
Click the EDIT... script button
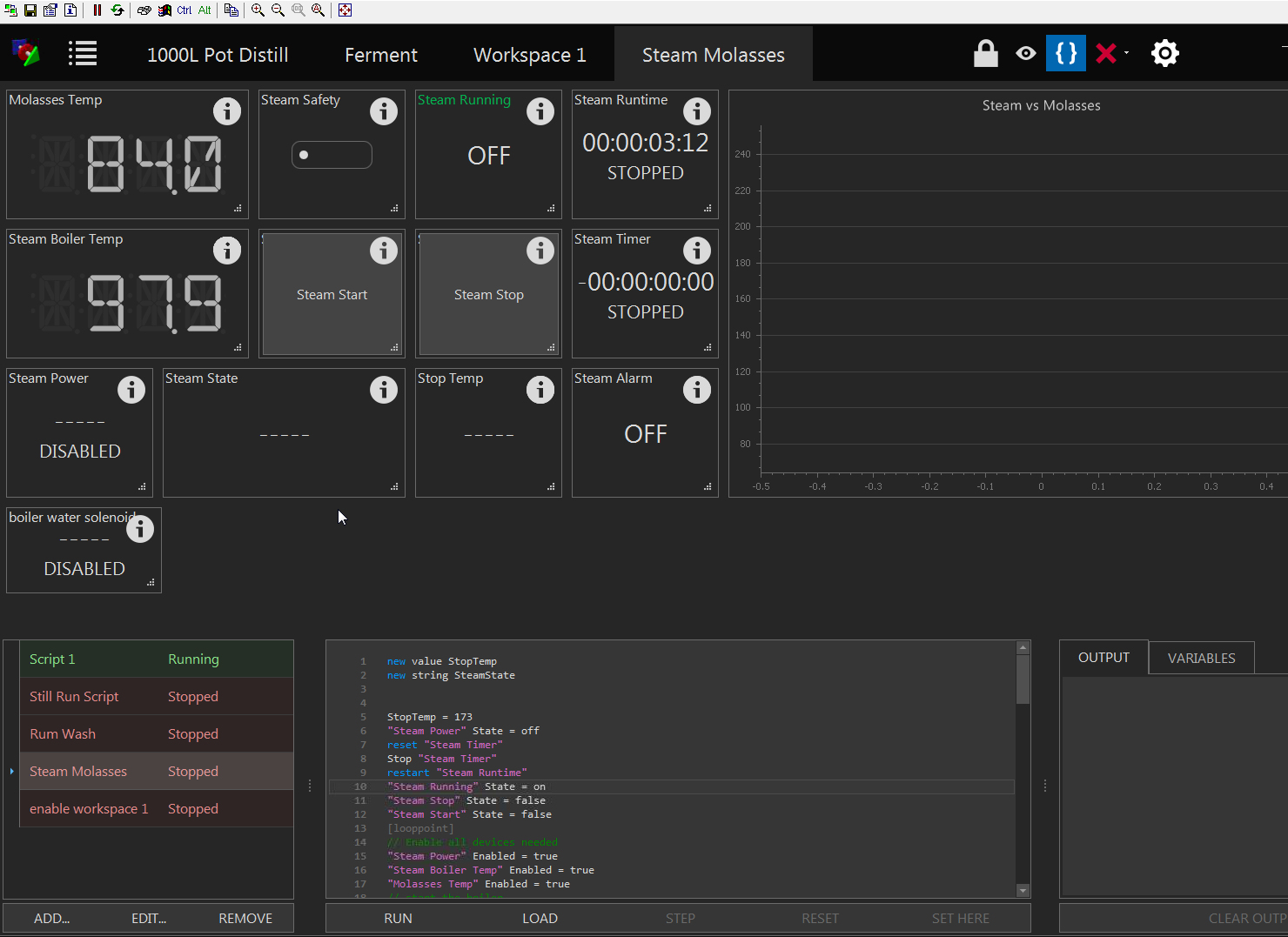click(149, 918)
